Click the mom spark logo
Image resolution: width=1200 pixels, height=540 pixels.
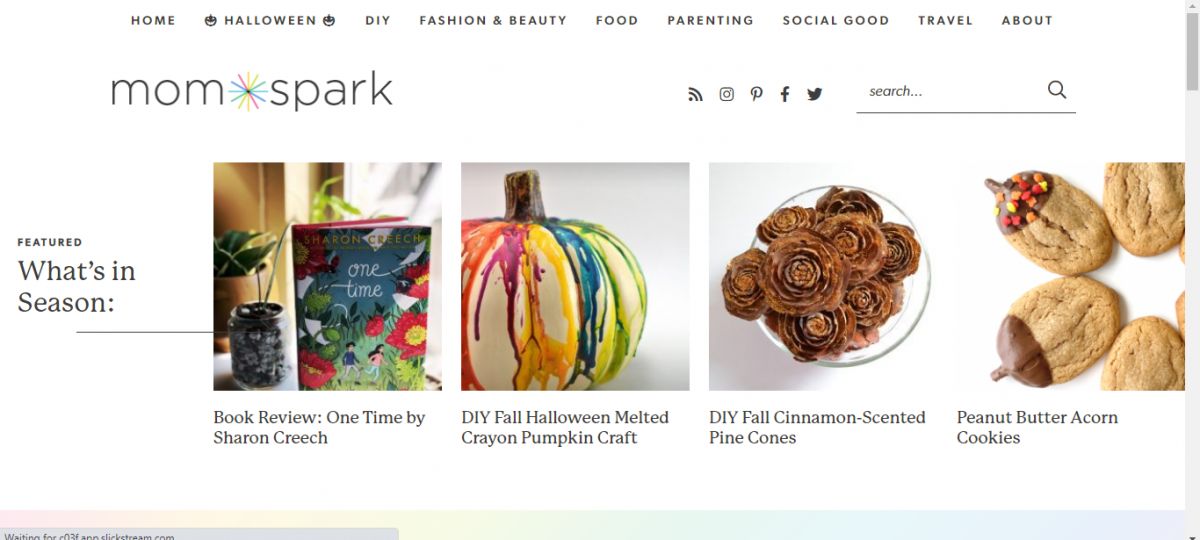[252, 91]
